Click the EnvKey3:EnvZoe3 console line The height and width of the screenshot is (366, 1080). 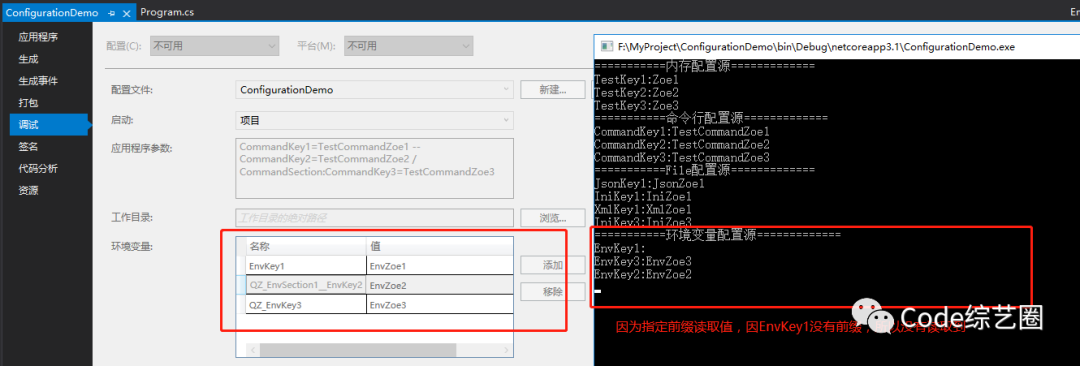643,261
